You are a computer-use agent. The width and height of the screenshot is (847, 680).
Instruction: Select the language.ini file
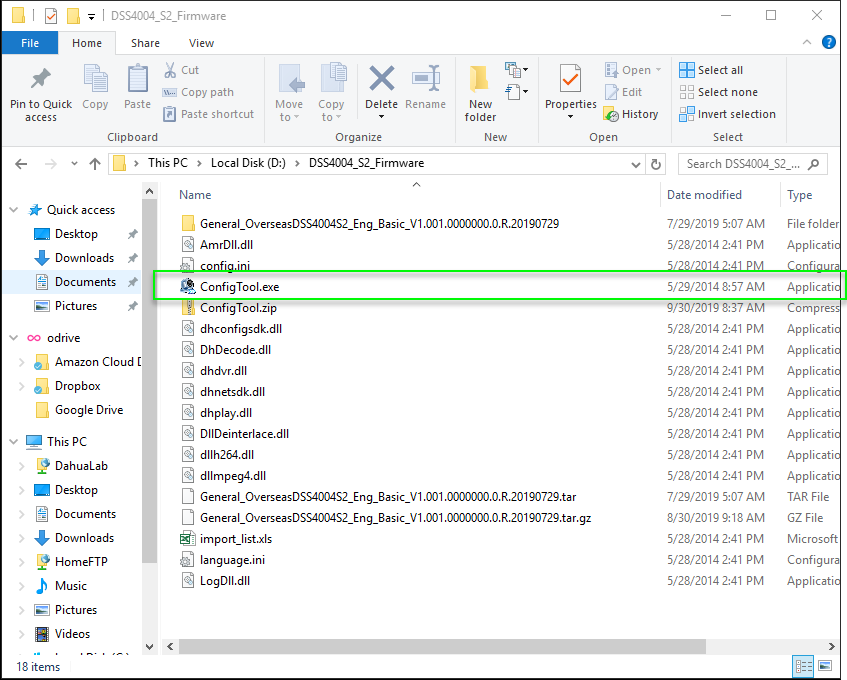(232, 560)
